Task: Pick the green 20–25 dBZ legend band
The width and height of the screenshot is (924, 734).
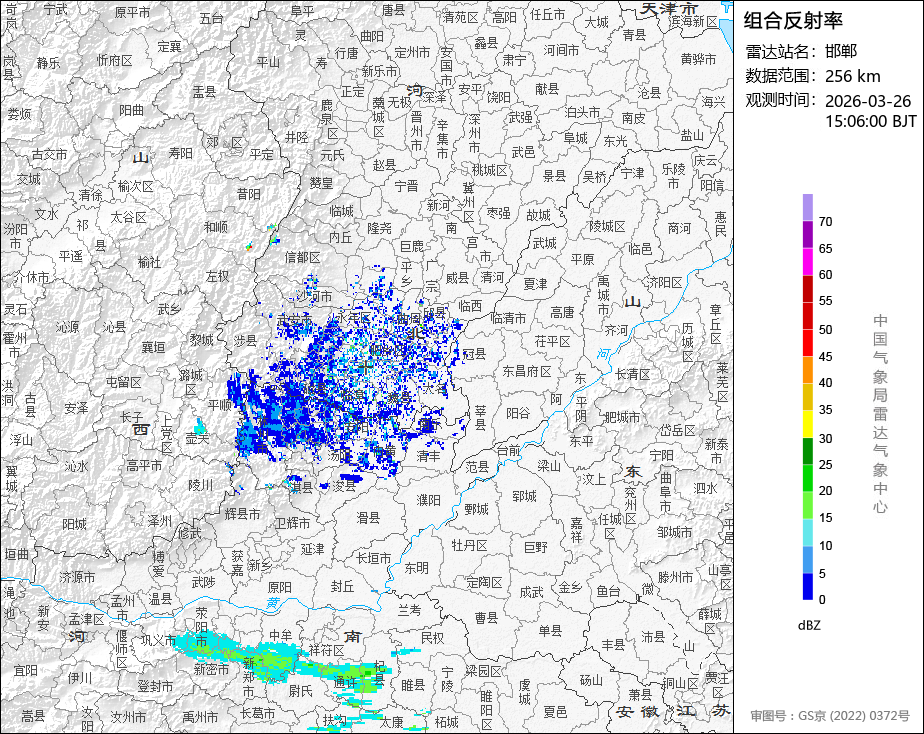Action: [x=807, y=478]
